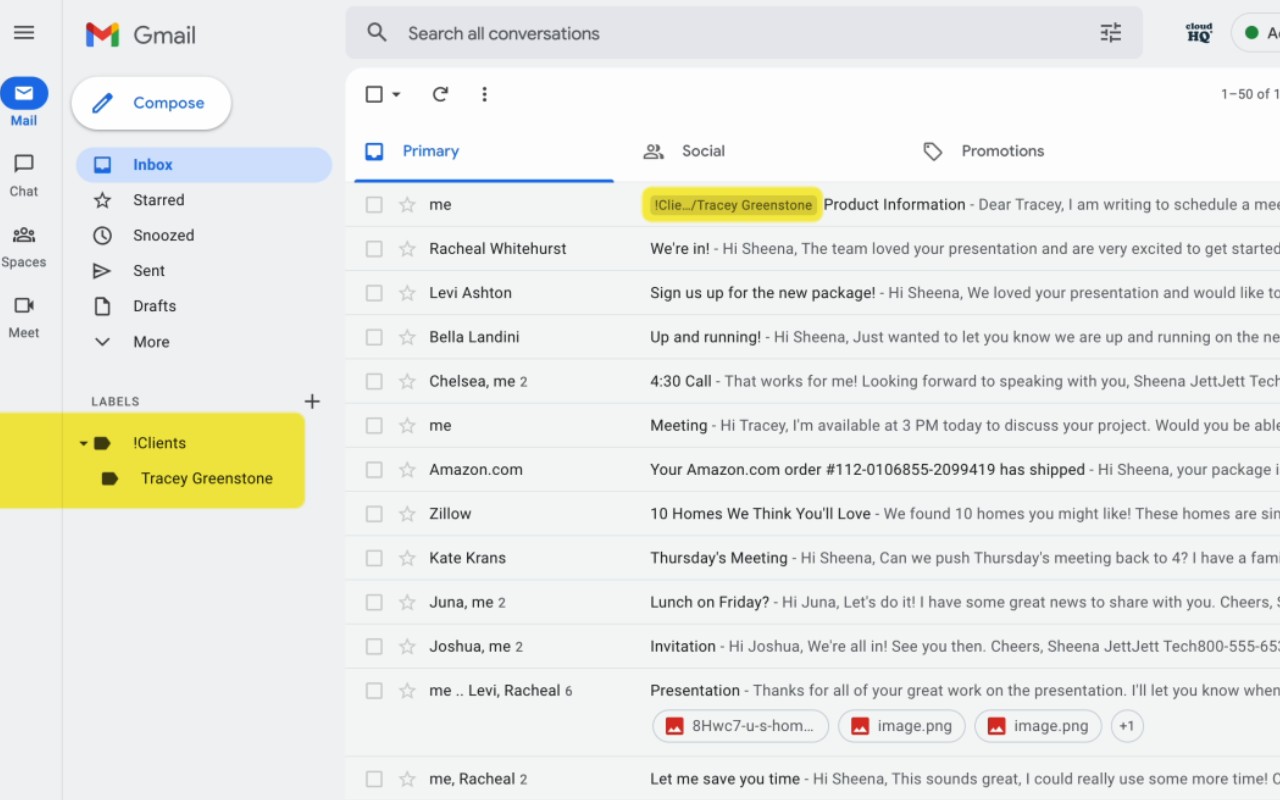Select the Juna Lunch on Friday checkbox
Screen dimensions: 1280x800
(374, 602)
